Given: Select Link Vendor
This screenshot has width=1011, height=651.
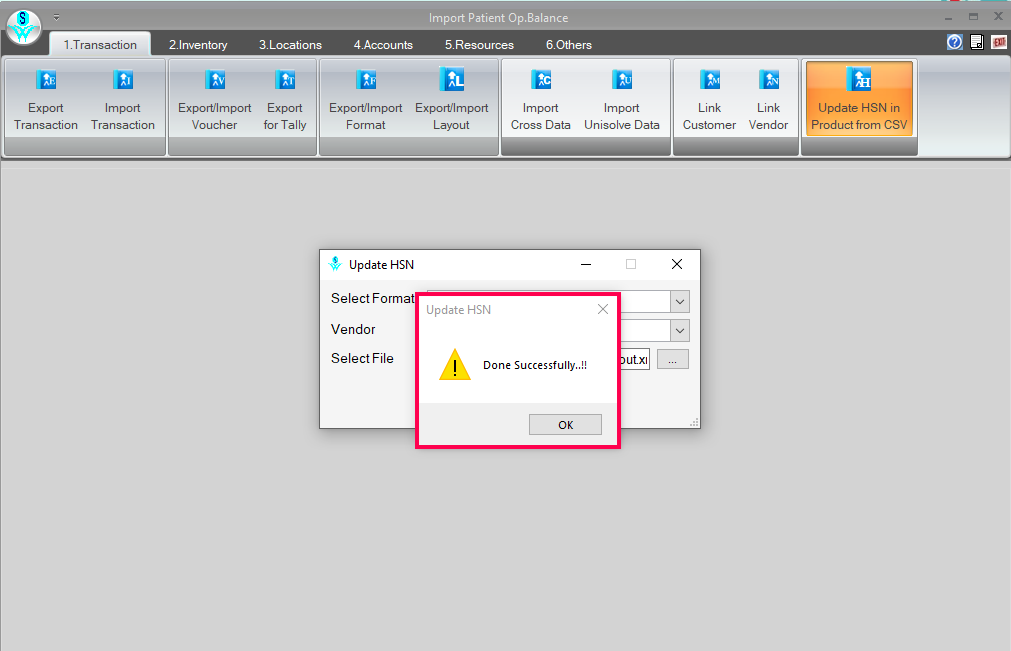Looking at the screenshot, I should pos(768,98).
